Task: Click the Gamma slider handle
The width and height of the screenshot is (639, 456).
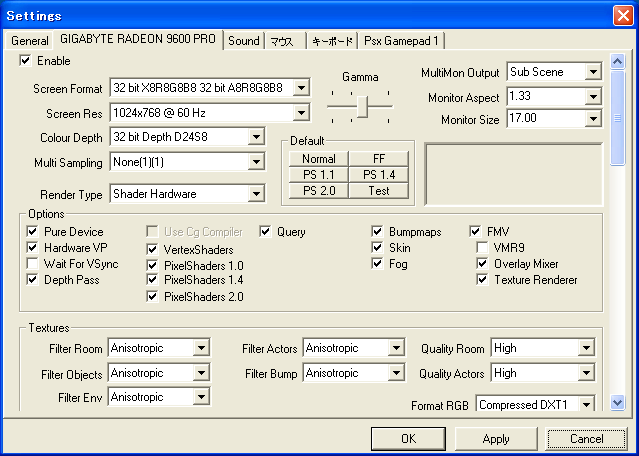Action: click(362, 107)
